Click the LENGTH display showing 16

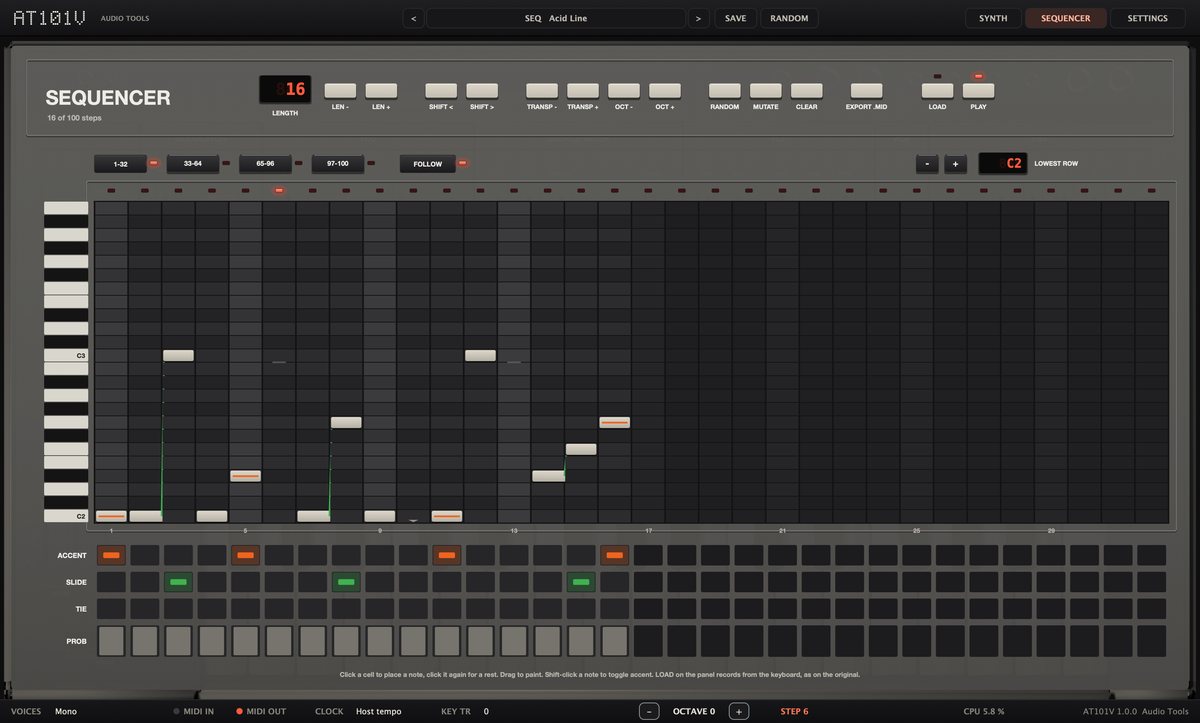tap(285, 90)
